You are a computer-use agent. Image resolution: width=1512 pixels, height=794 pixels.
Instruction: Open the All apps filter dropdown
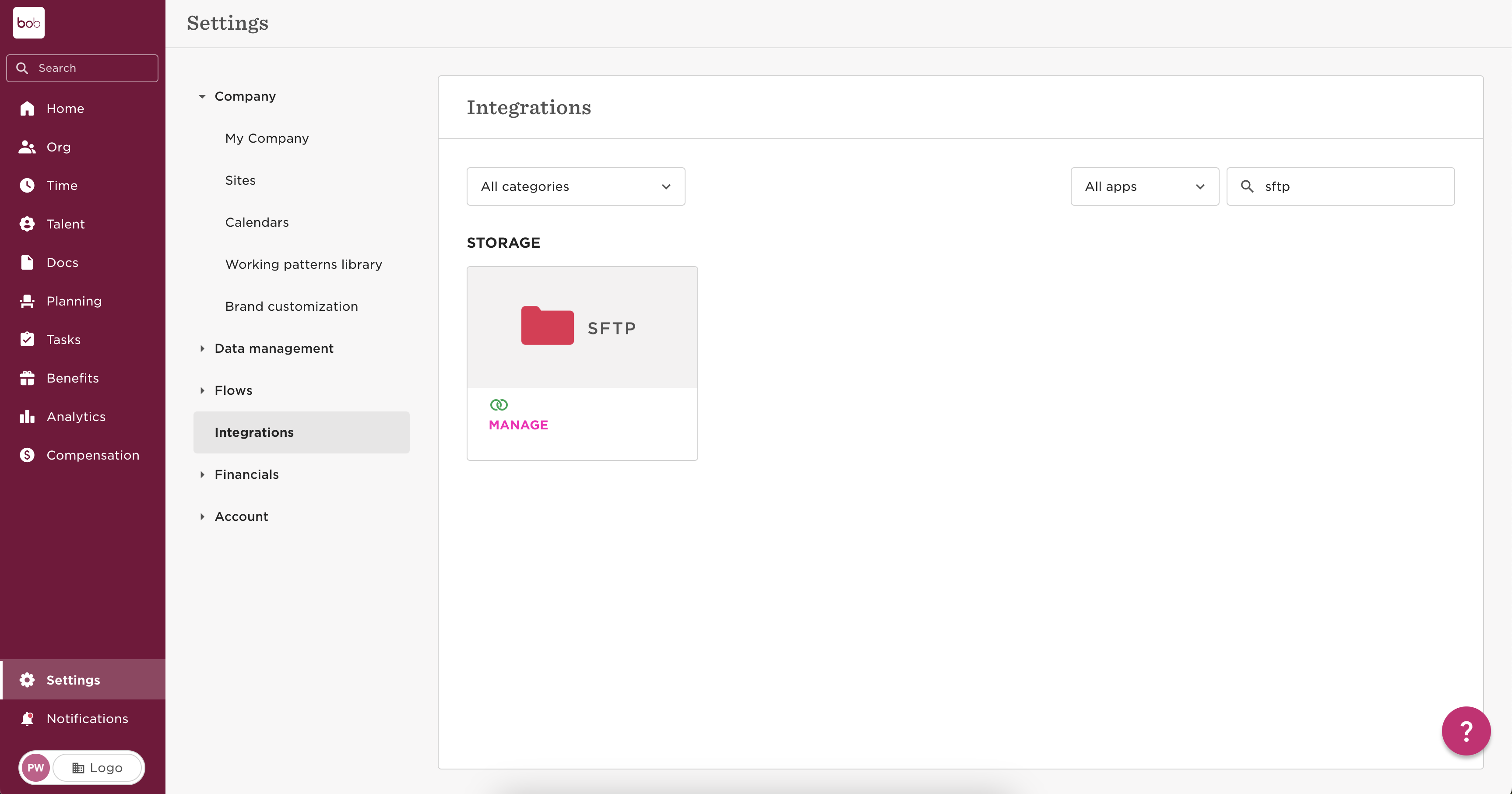point(1144,186)
